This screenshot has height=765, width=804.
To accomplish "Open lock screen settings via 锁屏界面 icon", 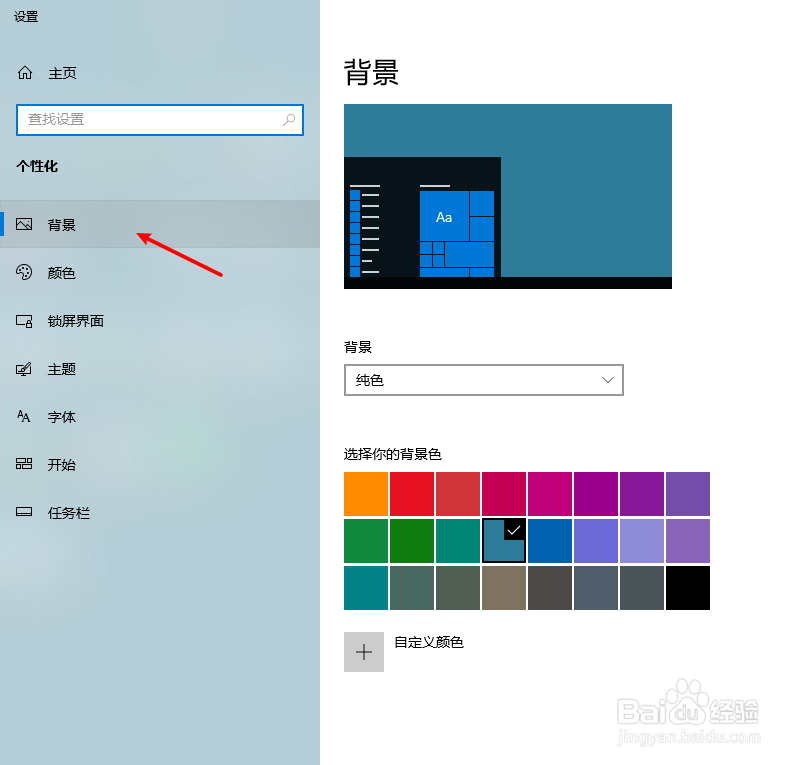I will [x=24, y=320].
